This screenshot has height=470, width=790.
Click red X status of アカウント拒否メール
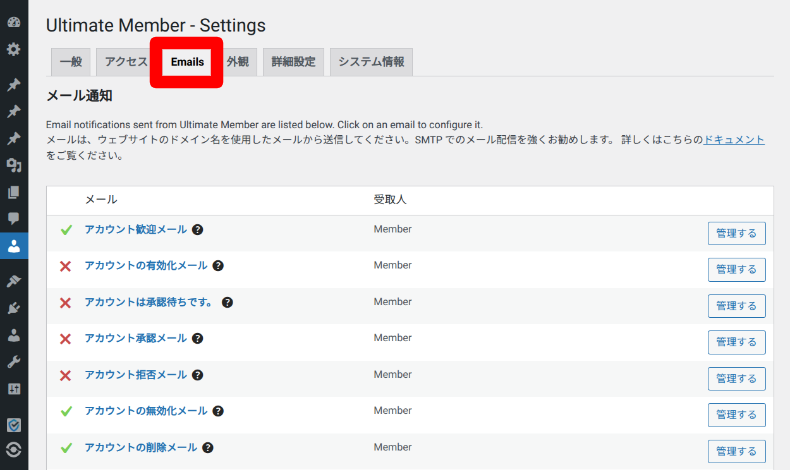65,375
